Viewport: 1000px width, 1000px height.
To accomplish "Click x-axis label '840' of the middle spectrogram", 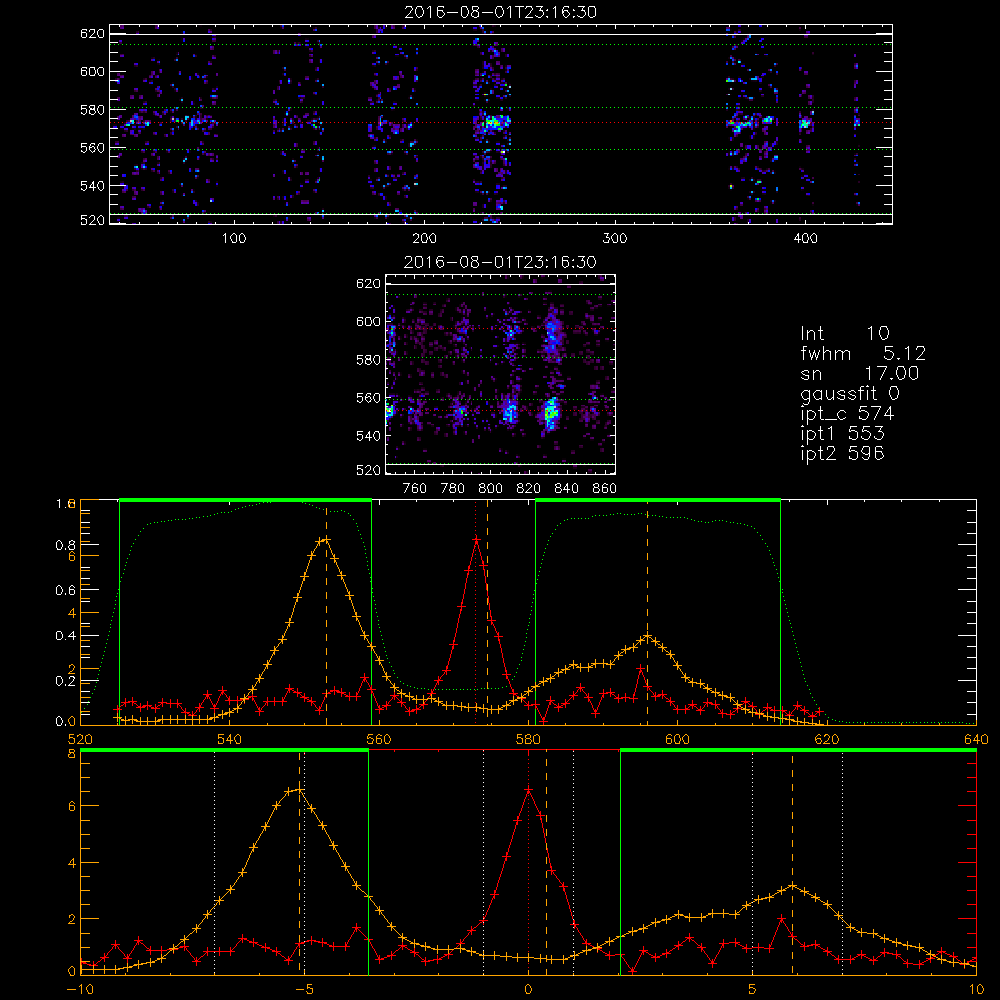I will 566,489.
